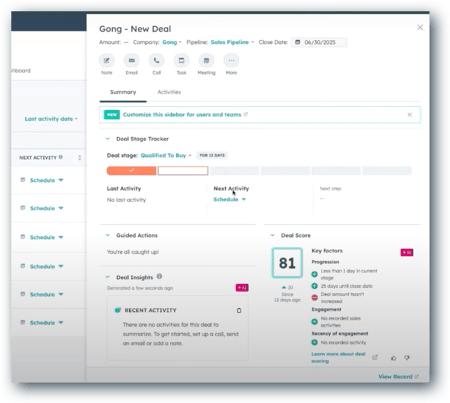Open the View Record link
The image size is (450, 403).
(x=398, y=377)
